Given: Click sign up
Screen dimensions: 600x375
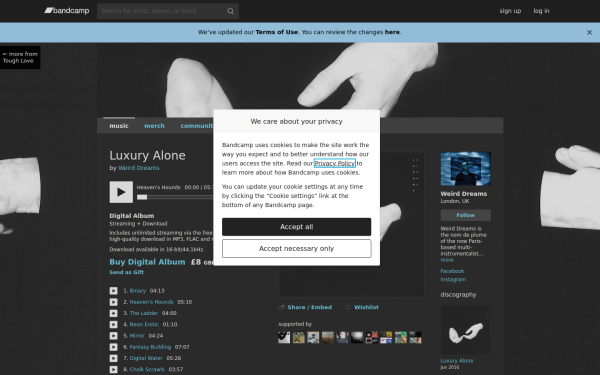Looking at the screenshot, I should (510, 11).
